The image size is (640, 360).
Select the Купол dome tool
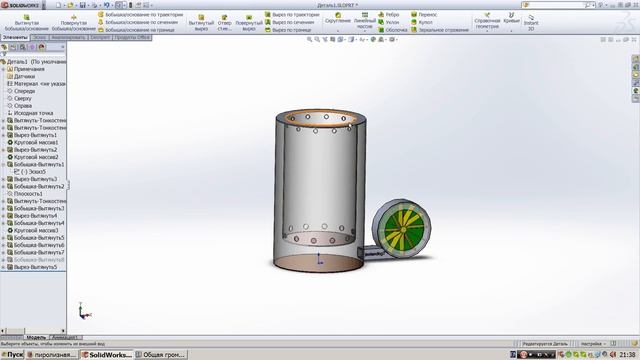pos(422,22)
